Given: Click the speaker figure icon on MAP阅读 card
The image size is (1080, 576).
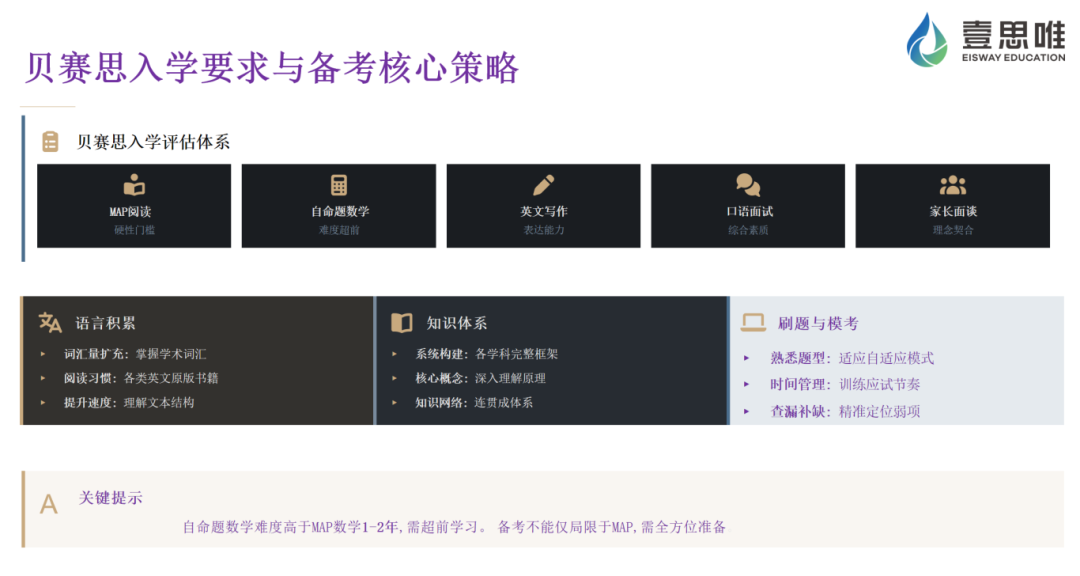Looking at the screenshot, I should (x=133, y=185).
